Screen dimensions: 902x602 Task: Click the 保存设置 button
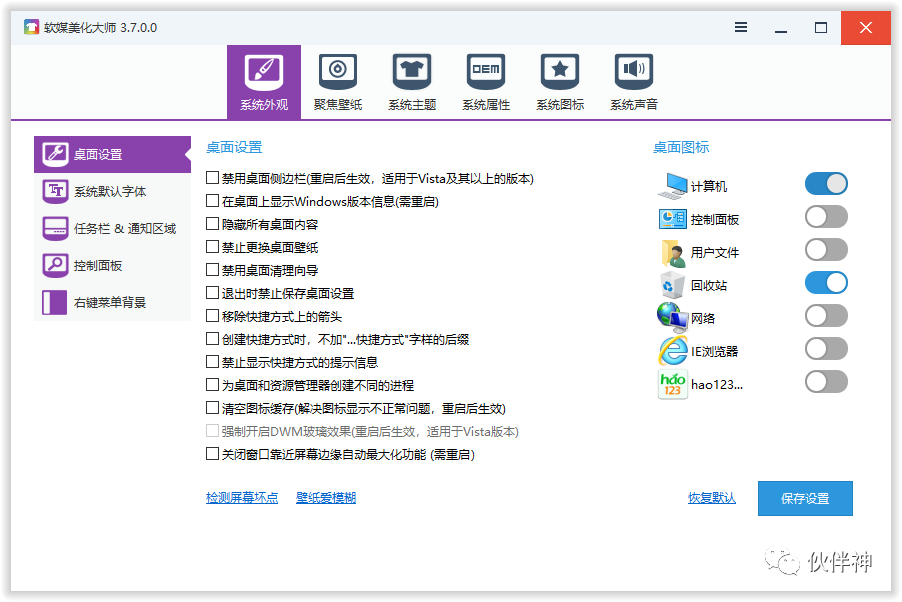click(805, 498)
